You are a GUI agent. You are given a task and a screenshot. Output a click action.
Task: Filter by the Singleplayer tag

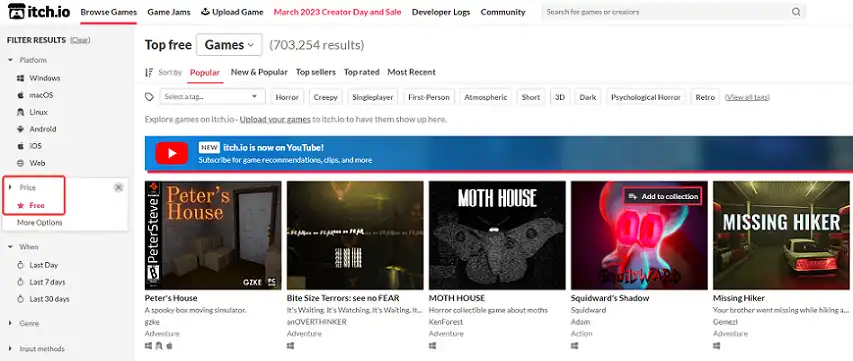(373, 97)
